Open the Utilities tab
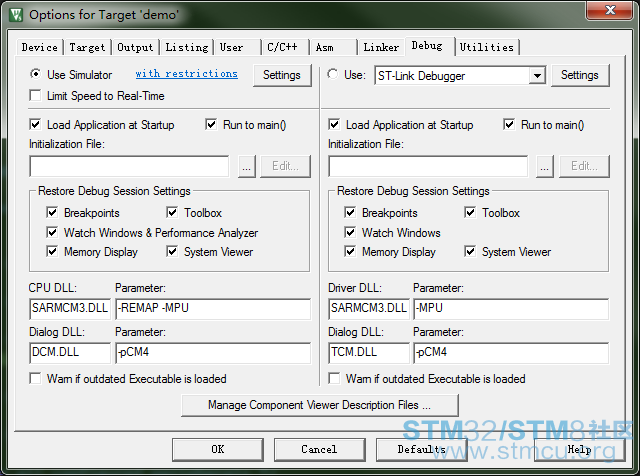Viewport: 640px width, 476px height. click(487, 47)
